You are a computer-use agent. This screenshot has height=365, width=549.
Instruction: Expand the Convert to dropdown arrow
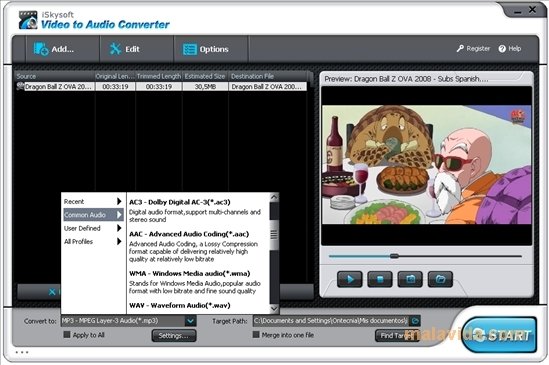tap(190, 321)
